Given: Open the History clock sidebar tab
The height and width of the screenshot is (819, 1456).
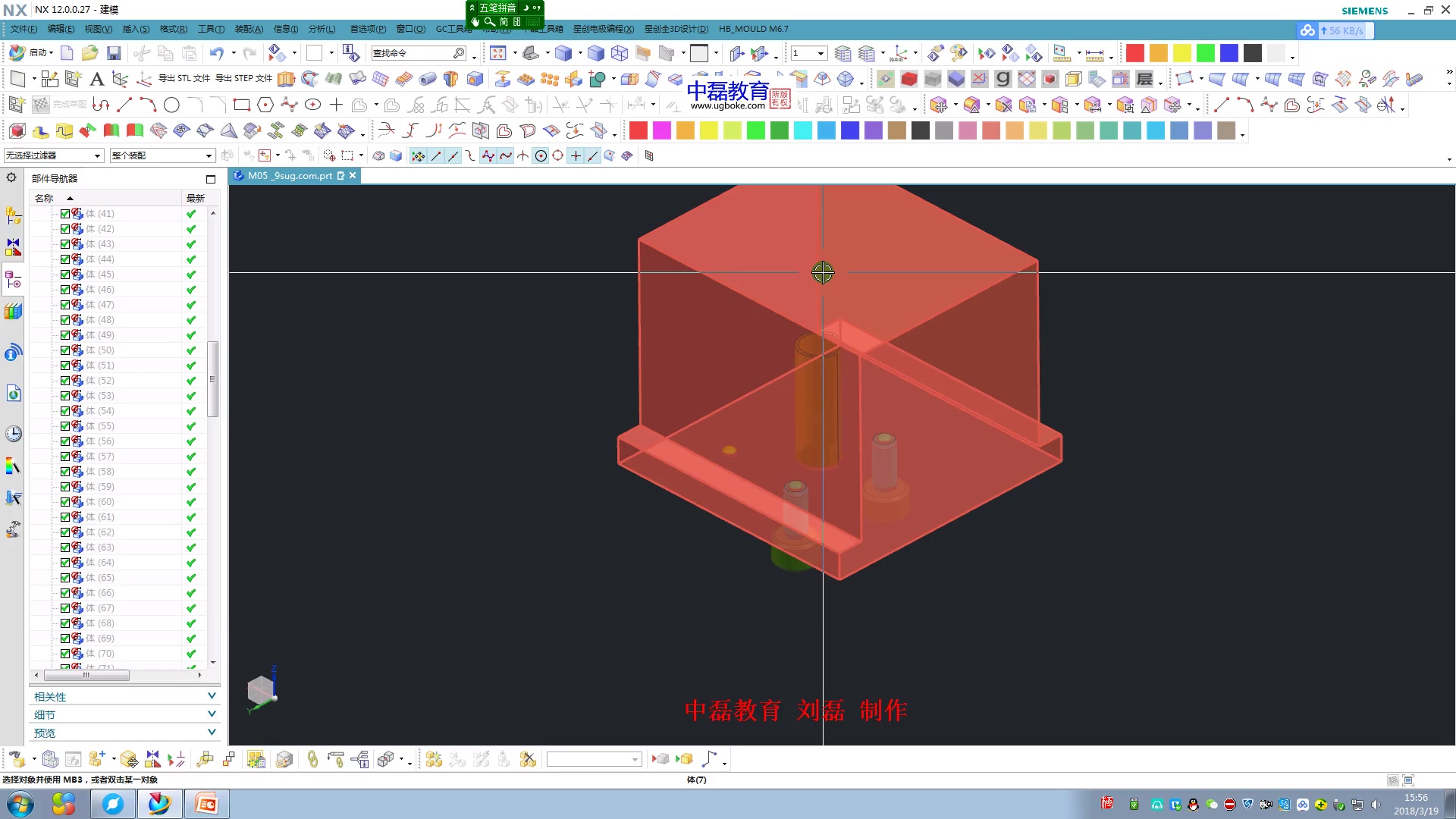Looking at the screenshot, I should tap(13, 434).
